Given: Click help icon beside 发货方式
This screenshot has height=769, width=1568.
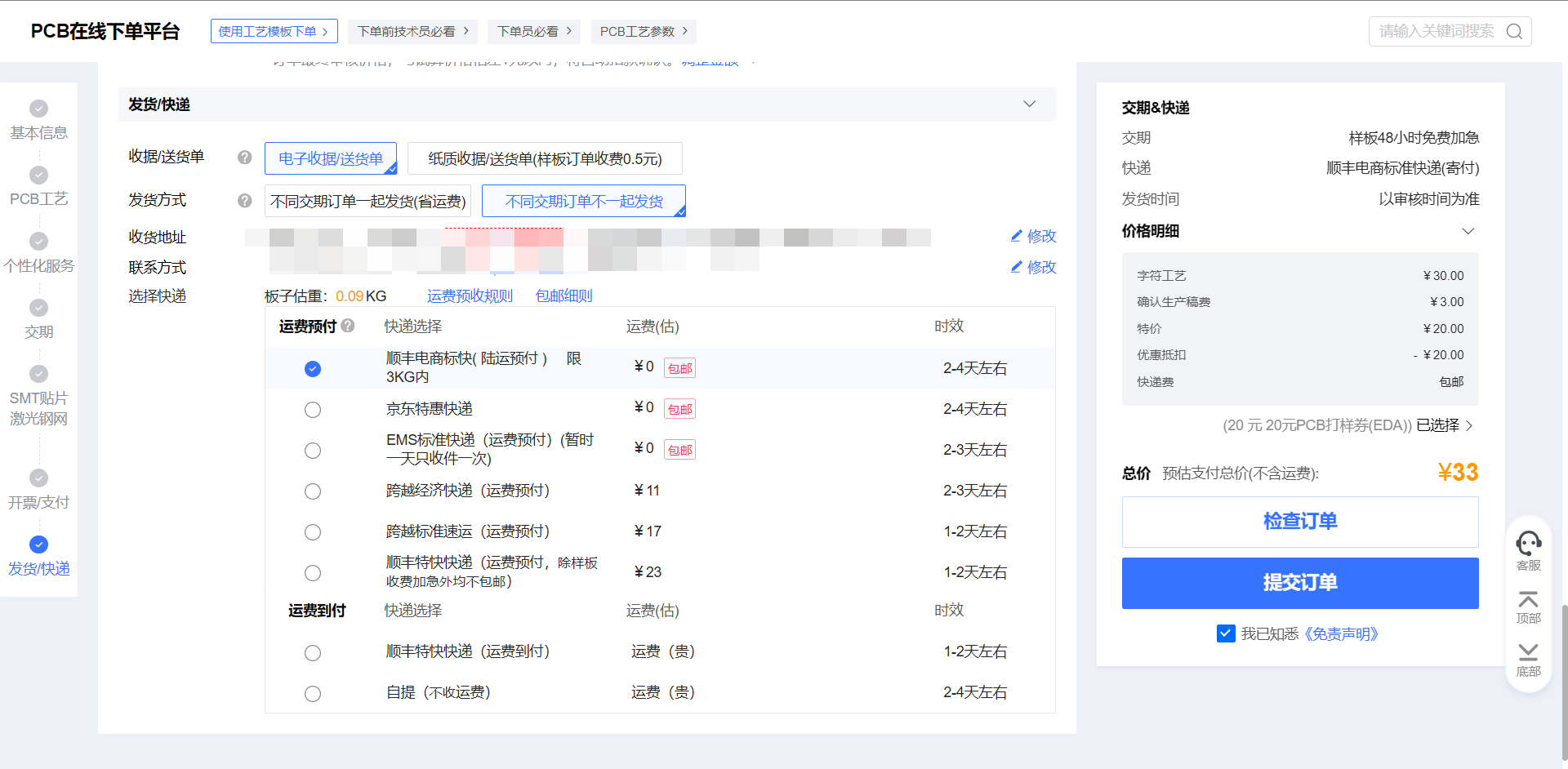Looking at the screenshot, I should [244, 200].
